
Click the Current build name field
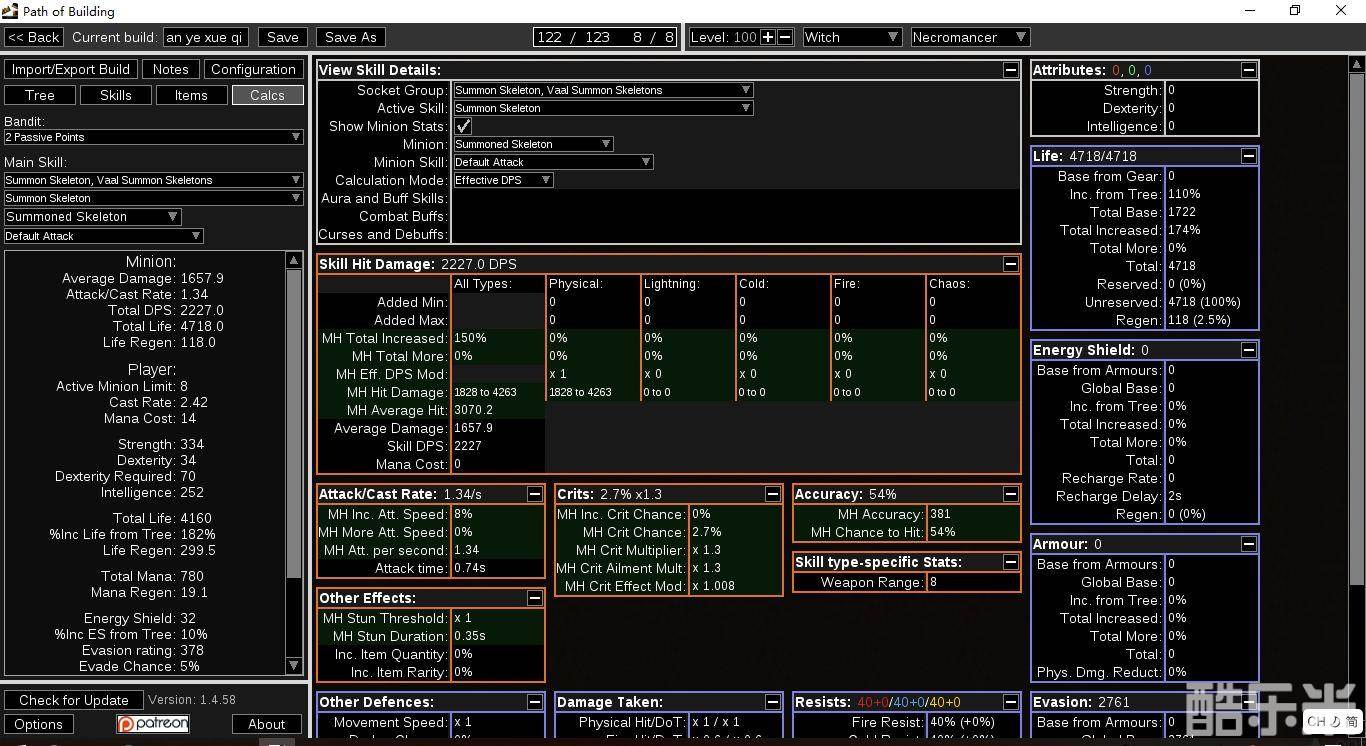coord(206,37)
